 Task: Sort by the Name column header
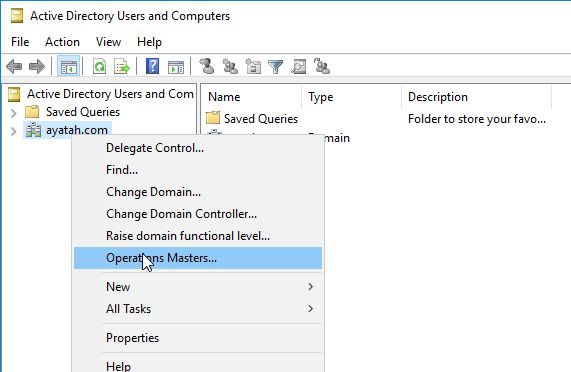251,97
